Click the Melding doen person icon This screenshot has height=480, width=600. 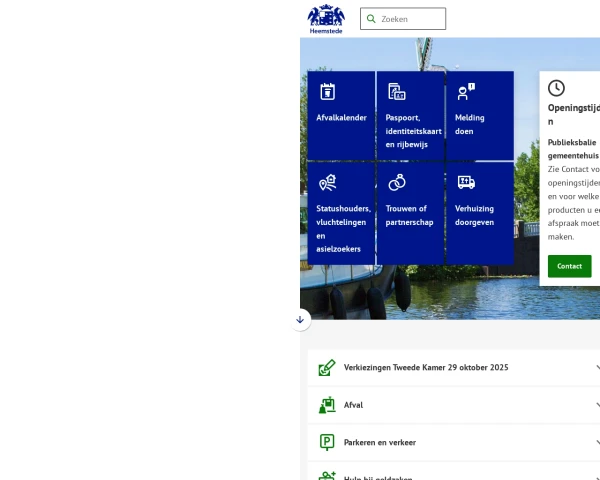tap(465, 92)
